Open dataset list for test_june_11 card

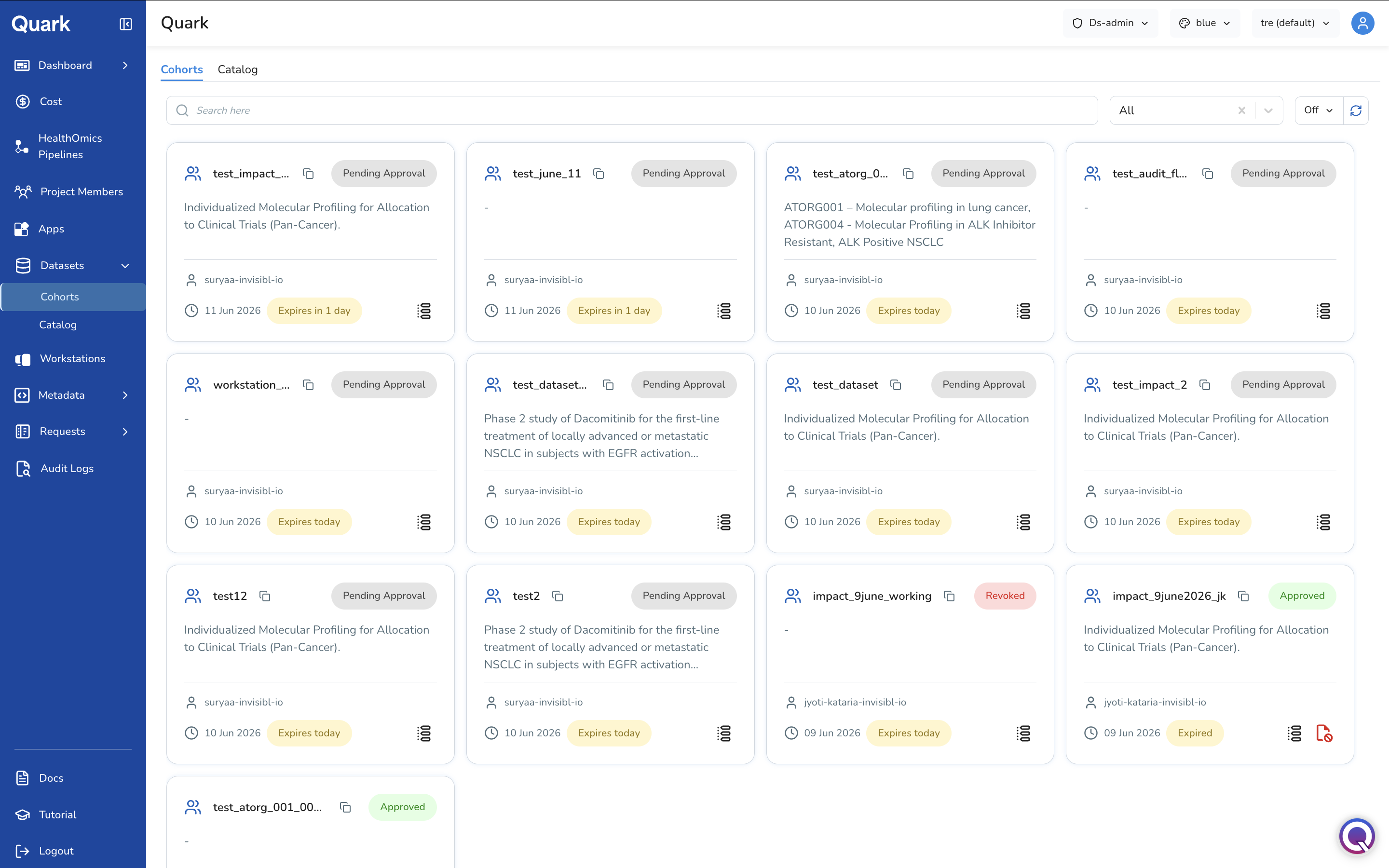[724, 311]
